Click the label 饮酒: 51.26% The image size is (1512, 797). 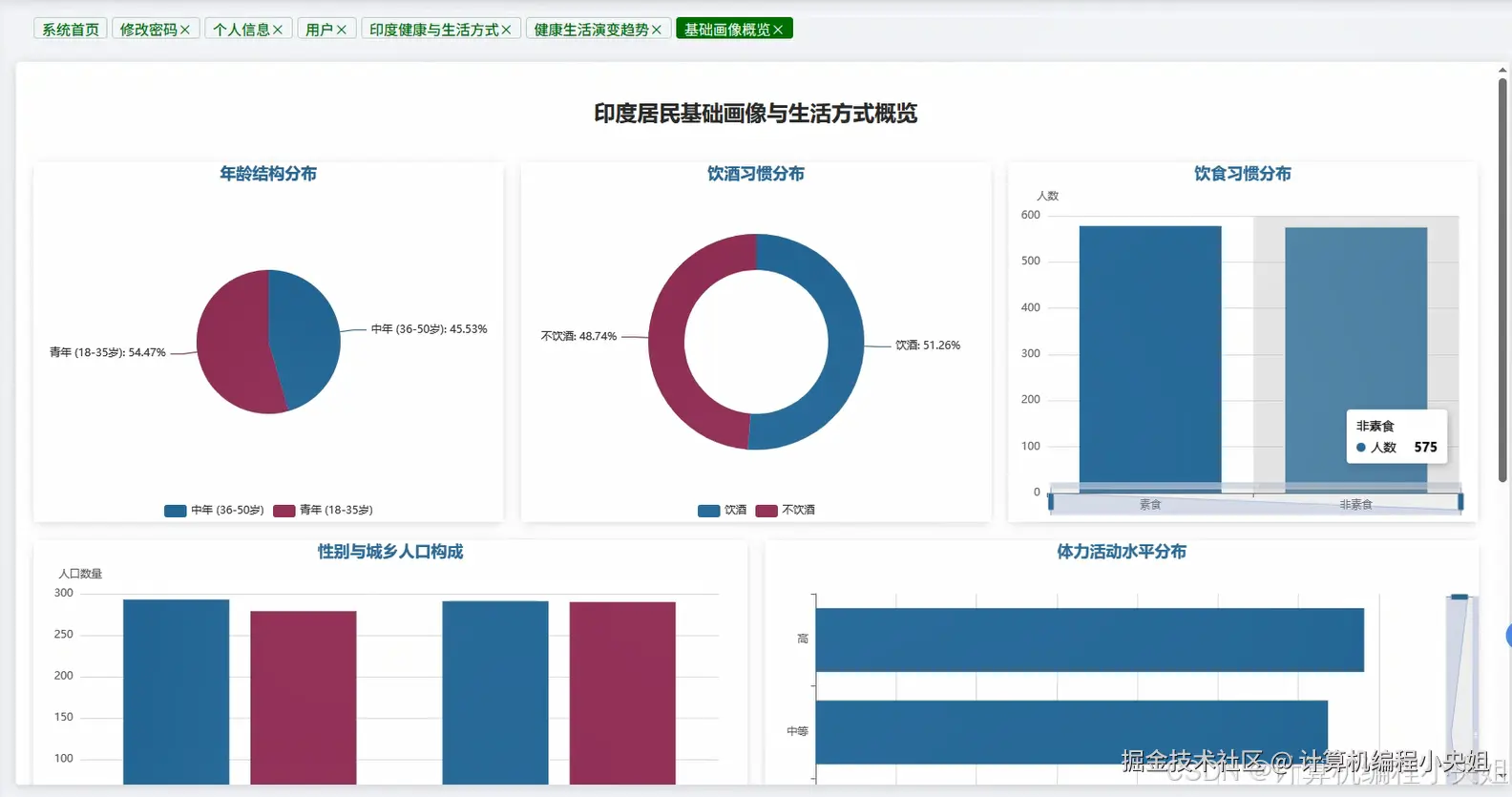click(x=928, y=346)
